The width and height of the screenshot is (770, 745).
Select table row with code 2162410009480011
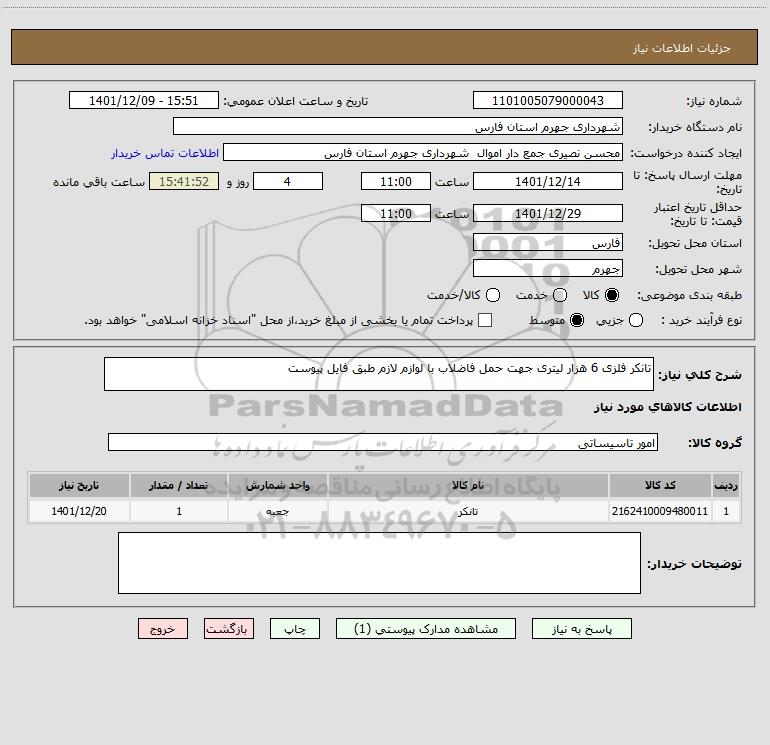385,511
